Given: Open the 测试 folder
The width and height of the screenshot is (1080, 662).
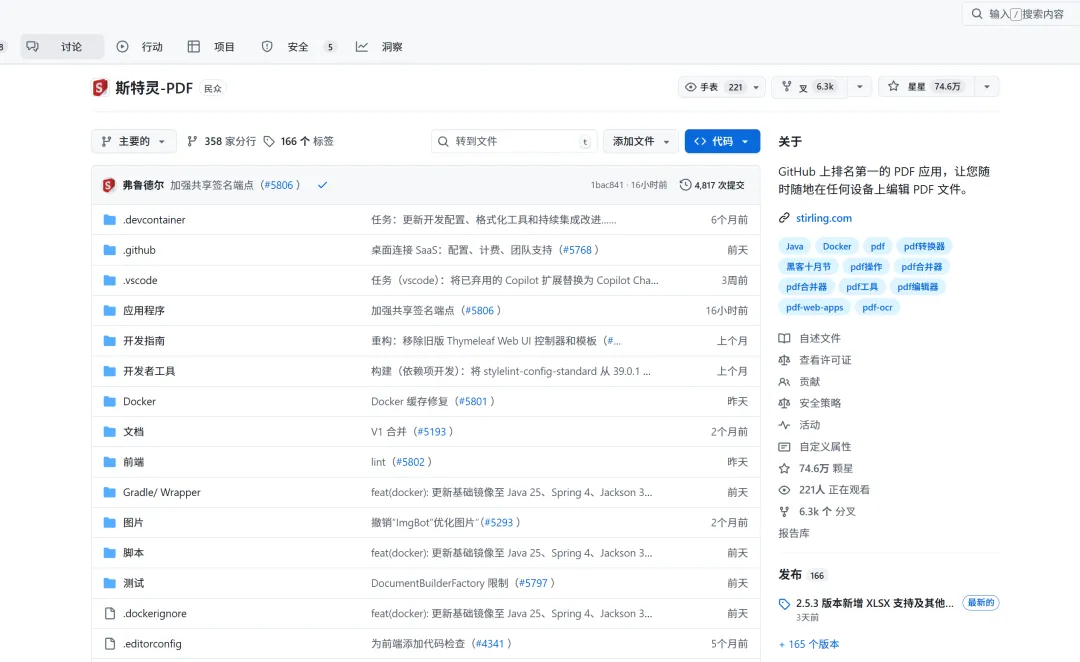Looking at the screenshot, I should 134,583.
